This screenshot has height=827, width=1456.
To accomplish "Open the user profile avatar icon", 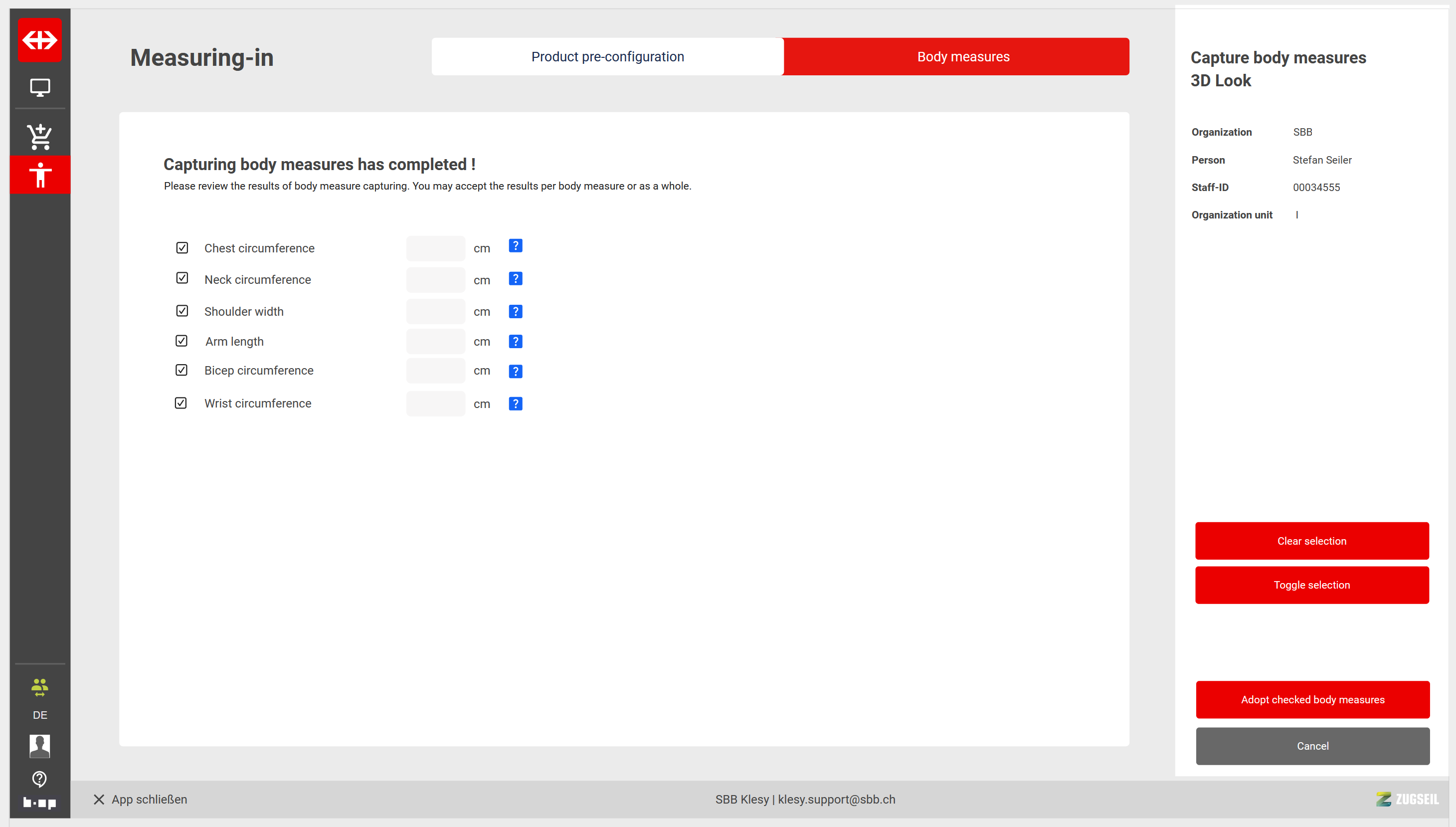I will click(x=40, y=746).
